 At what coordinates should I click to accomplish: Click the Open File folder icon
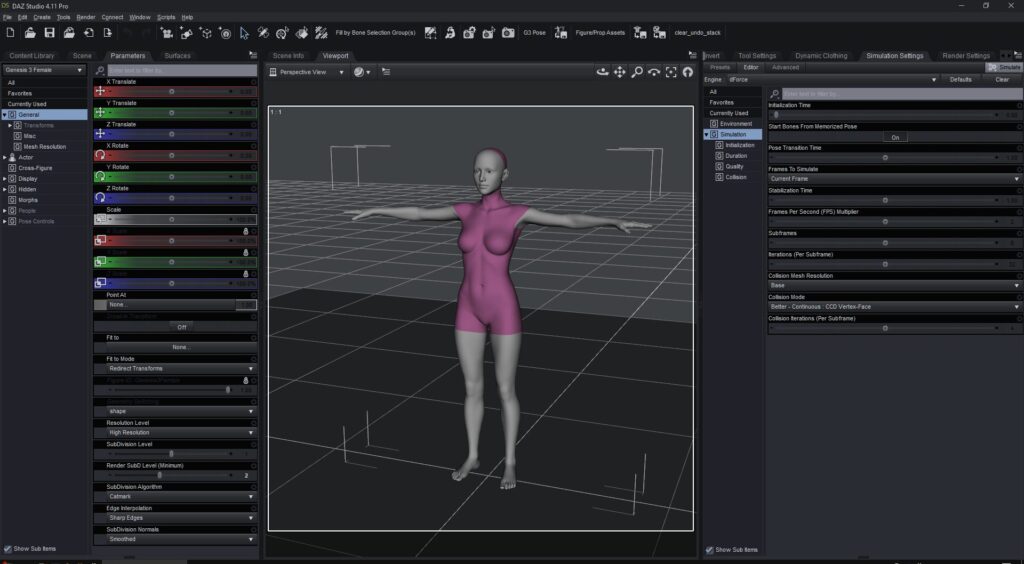pos(30,33)
